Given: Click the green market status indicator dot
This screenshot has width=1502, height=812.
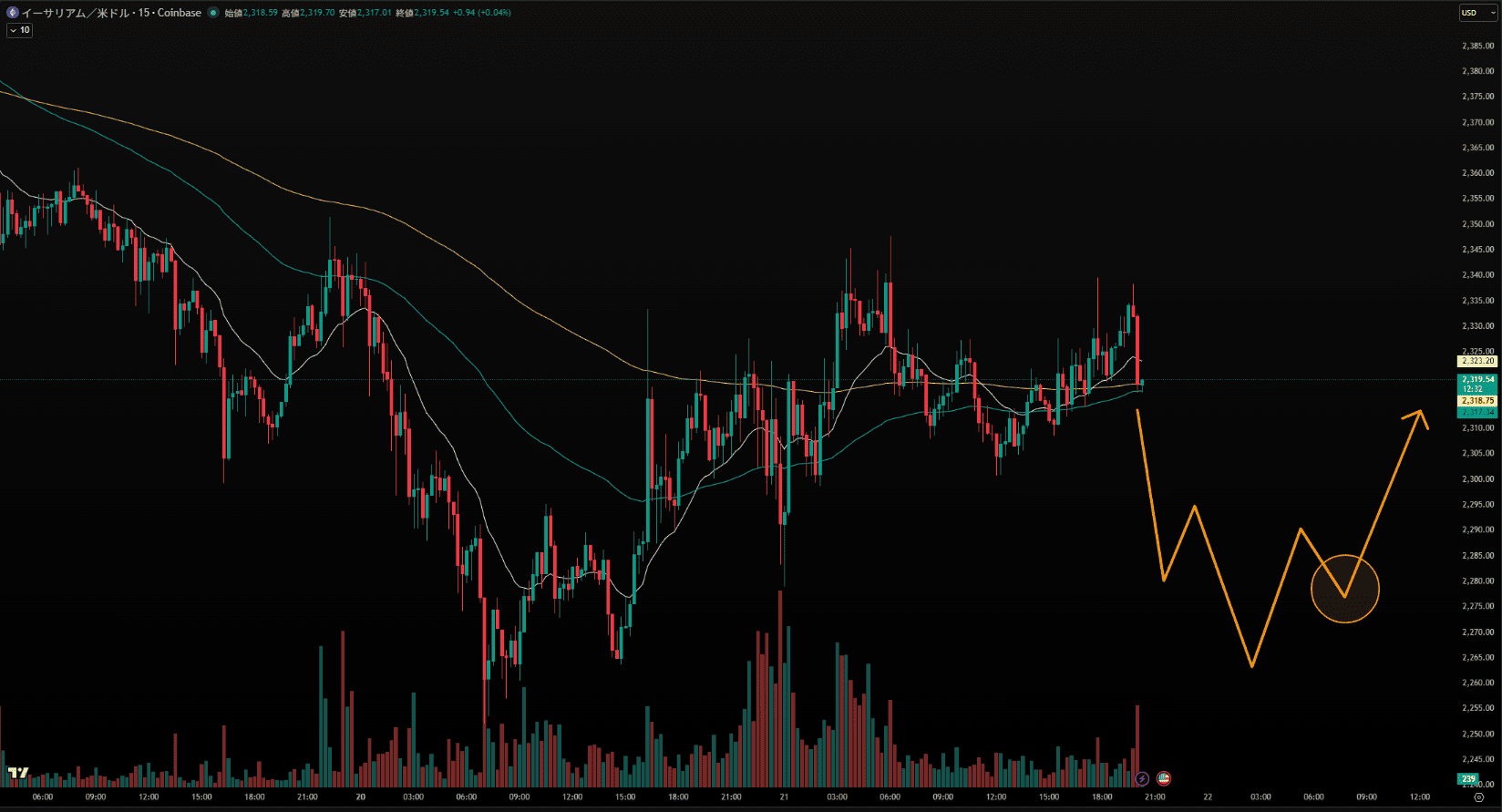Looking at the screenshot, I should (x=213, y=13).
